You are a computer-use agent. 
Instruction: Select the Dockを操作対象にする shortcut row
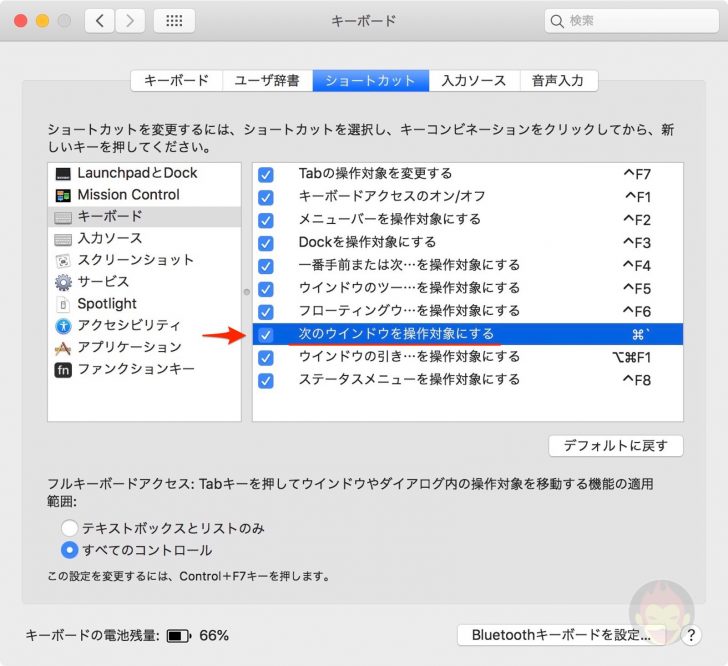(x=468, y=242)
